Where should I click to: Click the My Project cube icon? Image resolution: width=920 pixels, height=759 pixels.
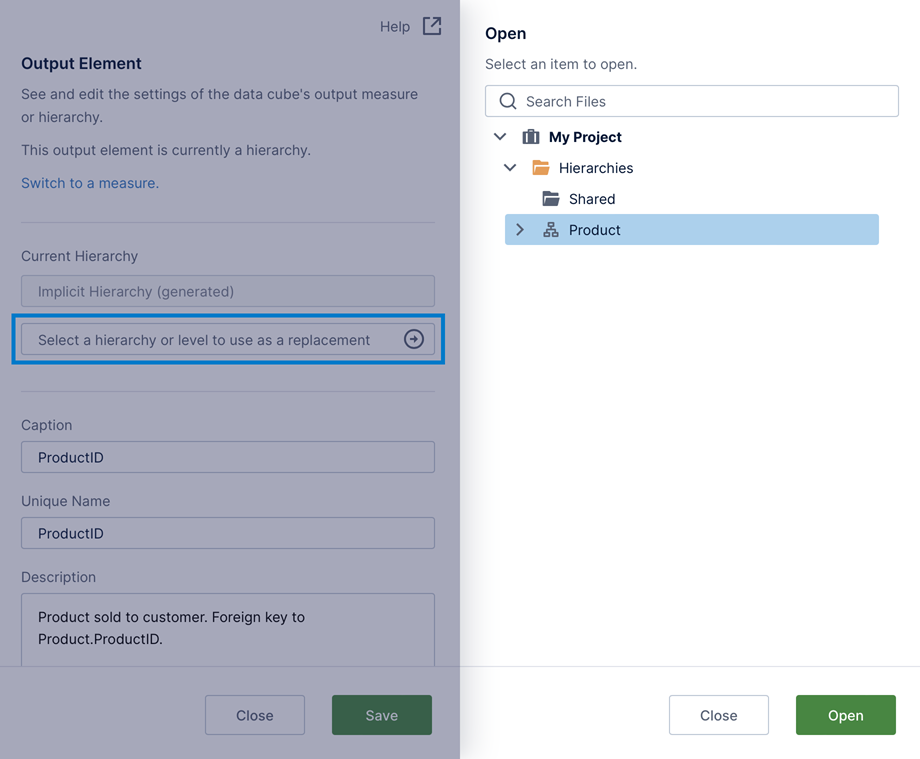tap(530, 137)
